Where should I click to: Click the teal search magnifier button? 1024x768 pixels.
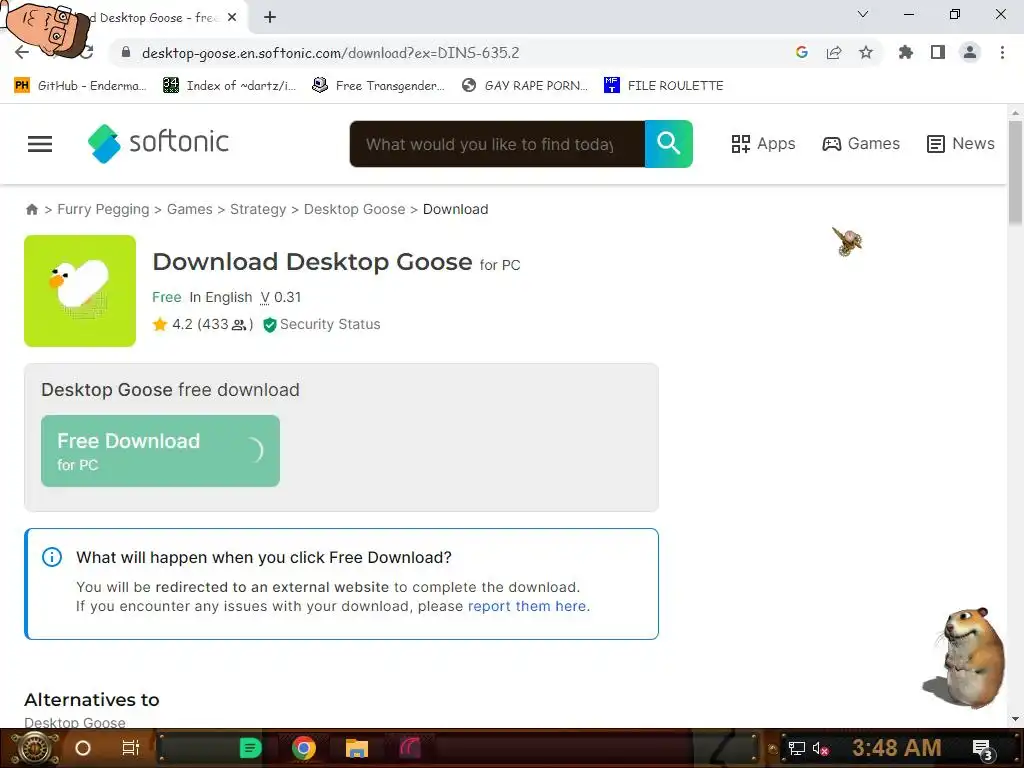(x=668, y=144)
